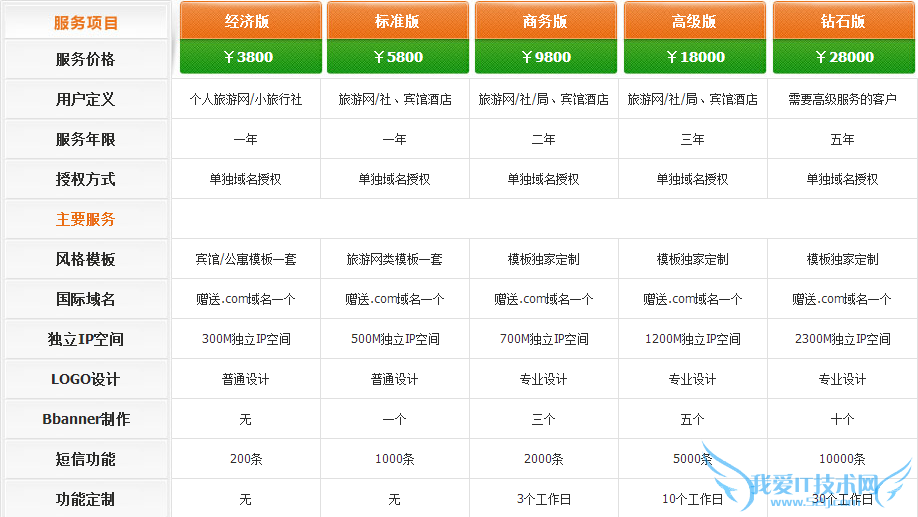
Task: Click the 服务年限 row label
Action: pyautogui.click(x=86, y=139)
